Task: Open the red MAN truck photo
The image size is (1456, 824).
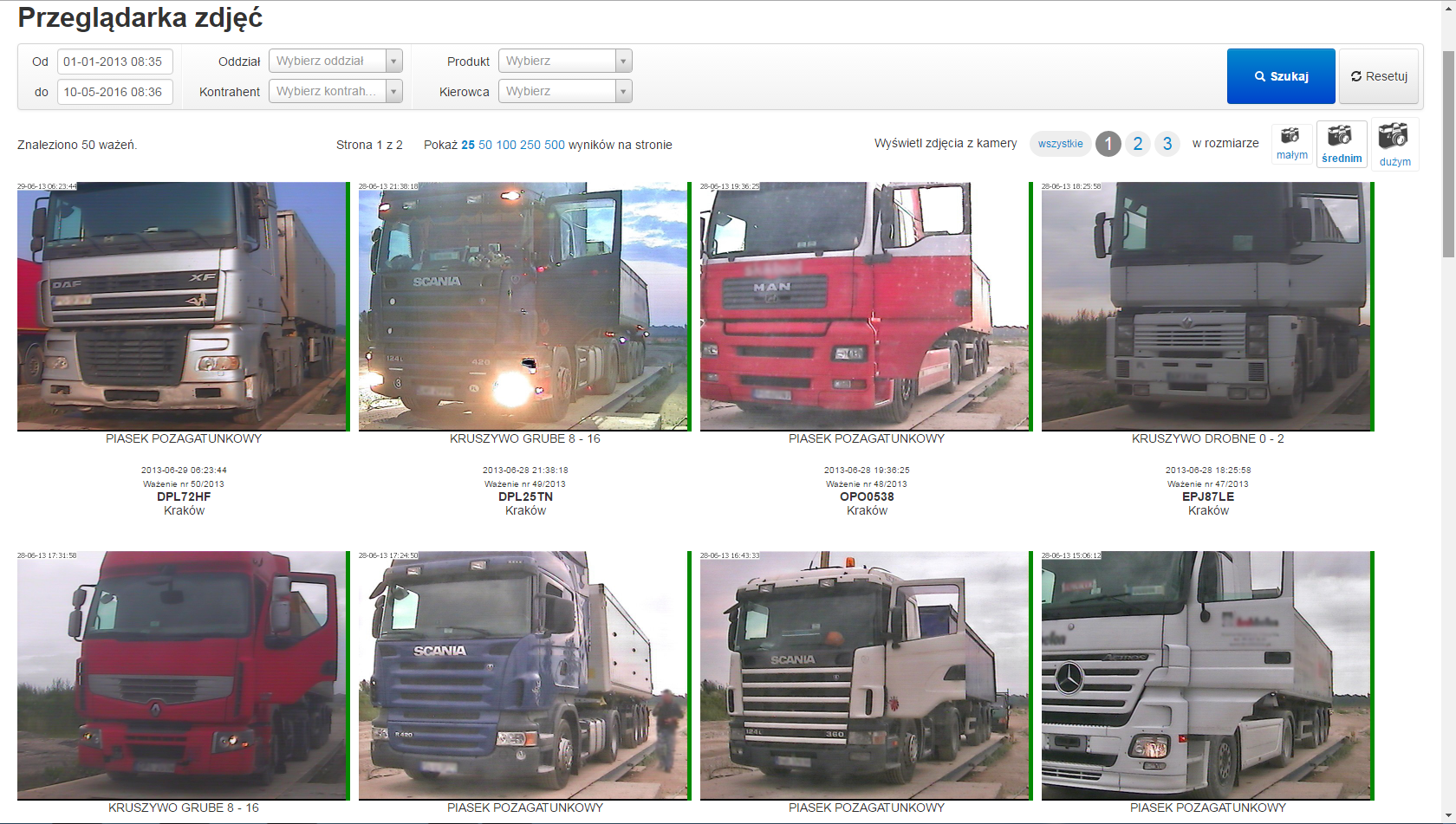Action: 865,306
